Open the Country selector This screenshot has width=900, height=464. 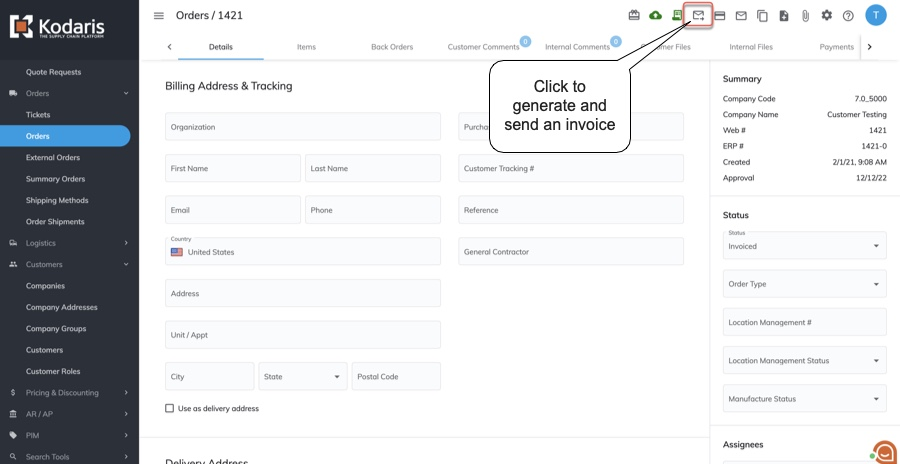tap(302, 252)
